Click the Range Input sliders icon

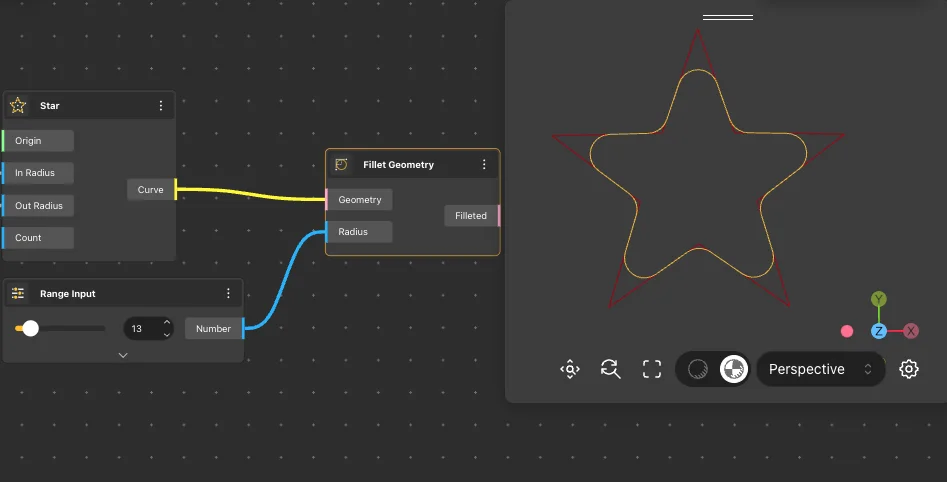pos(18,293)
